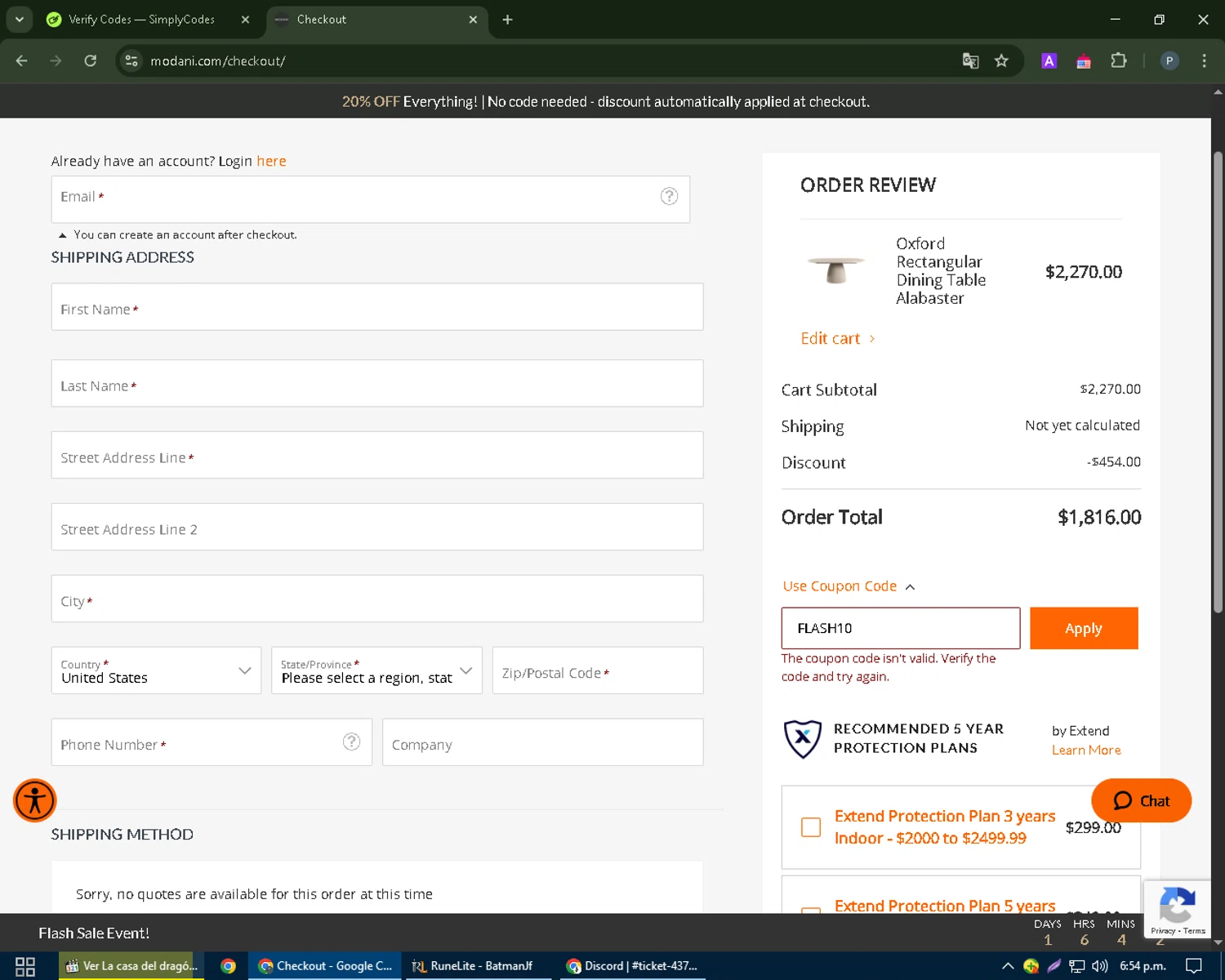The image size is (1225, 980).
Task: Focus the Phone Number field
Action: tap(212, 742)
